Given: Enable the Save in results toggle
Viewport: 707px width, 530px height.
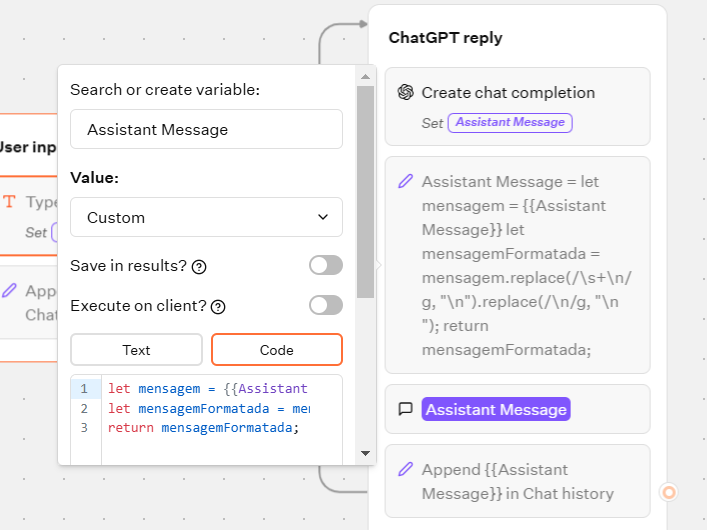Looking at the screenshot, I should click(x=326, y=265).
